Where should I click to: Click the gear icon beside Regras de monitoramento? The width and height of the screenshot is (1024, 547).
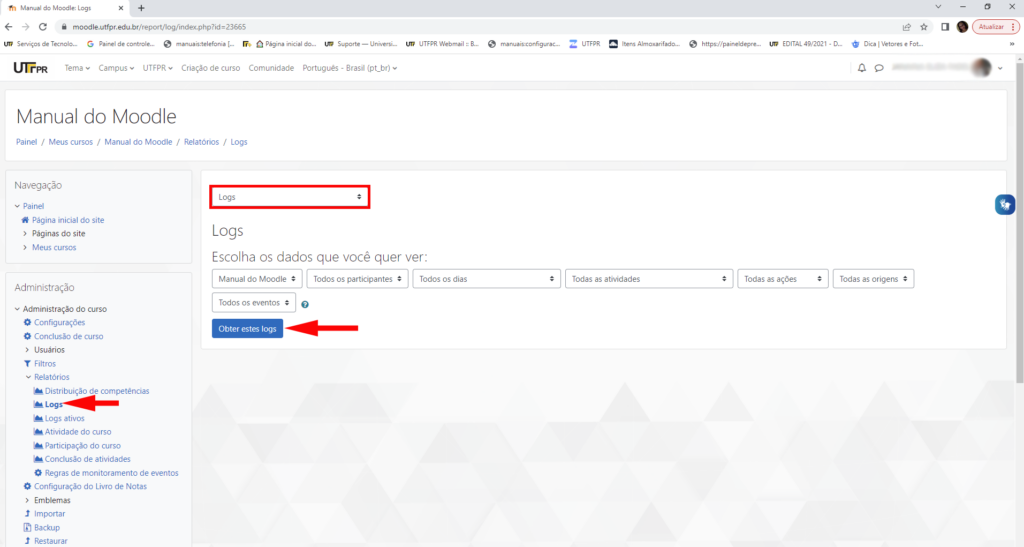pyautogui.click(x=38, y=473)
